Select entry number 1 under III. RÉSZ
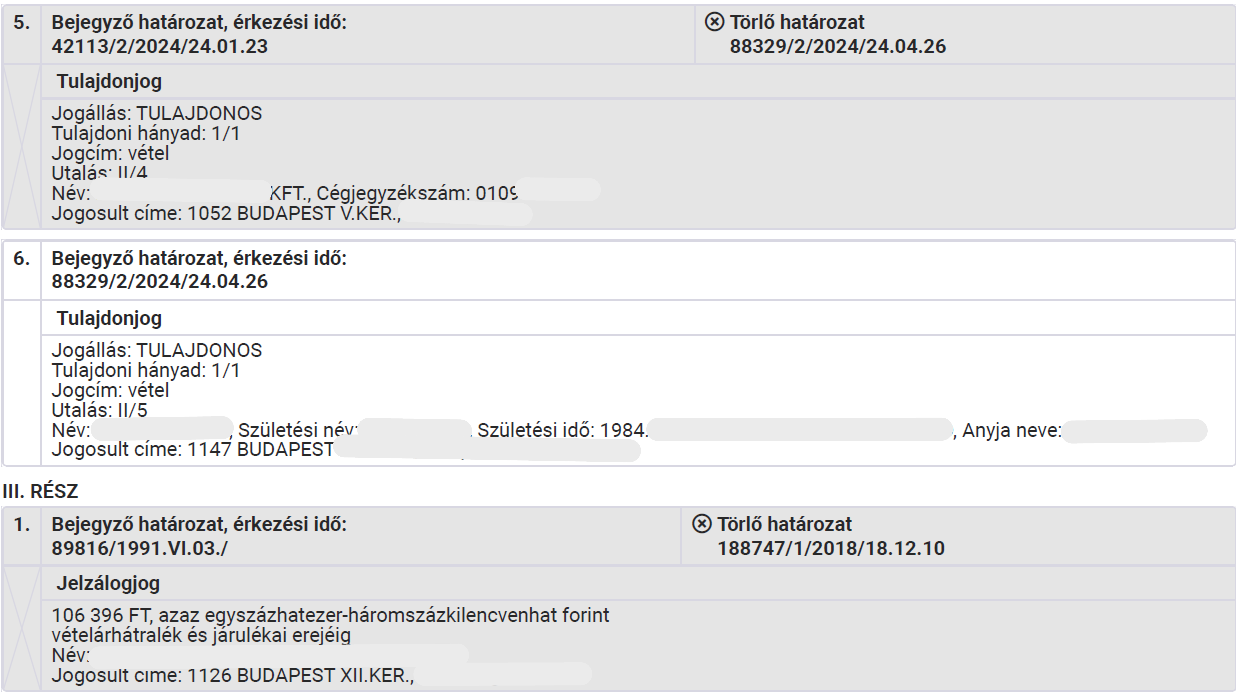Viewport: 1242px width, 697px height. (22, 524)
